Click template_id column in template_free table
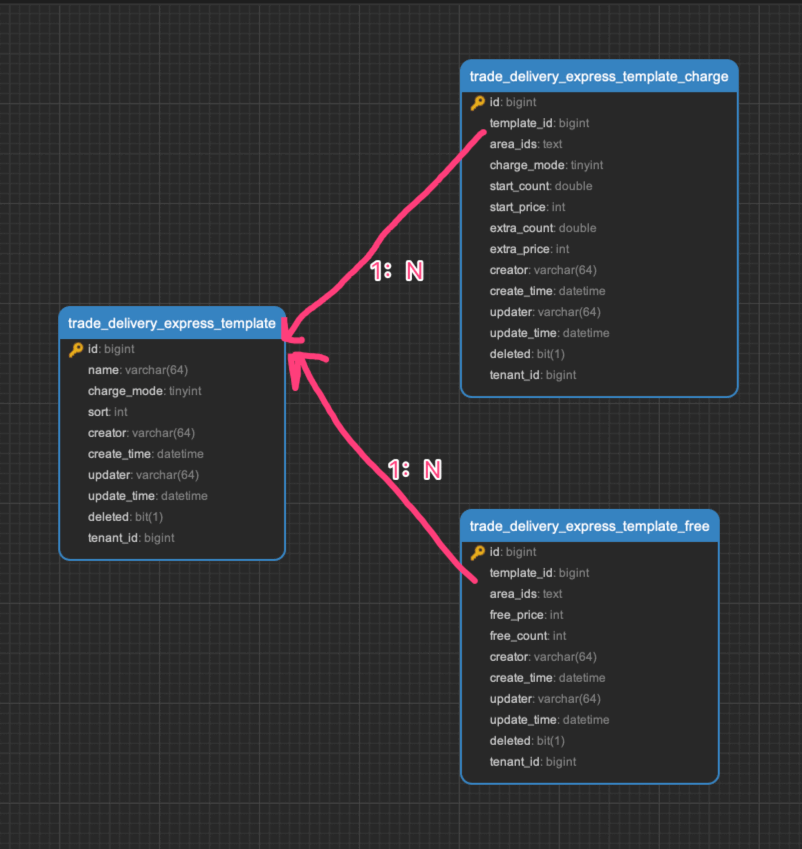 pos(539,573)
